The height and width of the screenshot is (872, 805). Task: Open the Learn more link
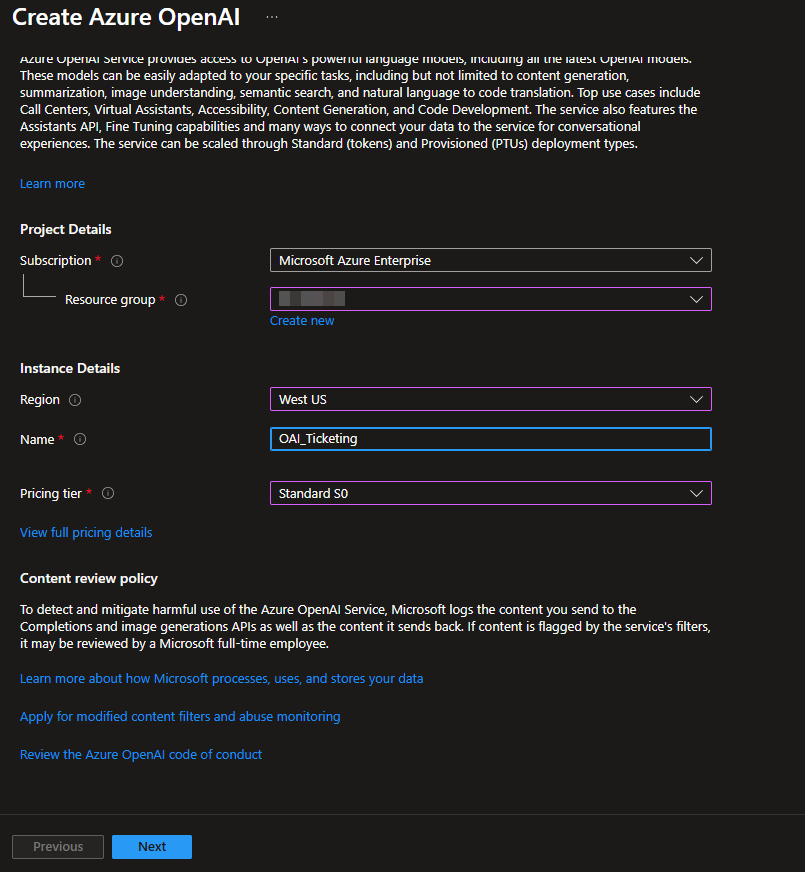[52, 183]
